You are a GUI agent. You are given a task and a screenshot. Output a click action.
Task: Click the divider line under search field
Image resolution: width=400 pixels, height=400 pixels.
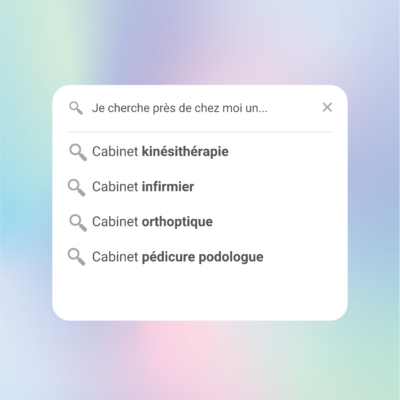coord(200,132)
